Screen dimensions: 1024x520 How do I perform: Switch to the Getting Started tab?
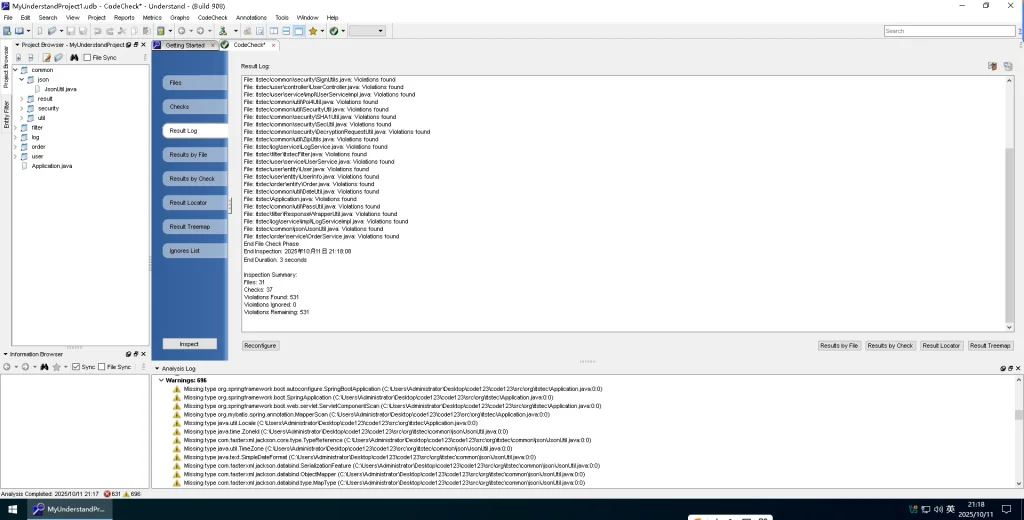(x=184, y=45)
